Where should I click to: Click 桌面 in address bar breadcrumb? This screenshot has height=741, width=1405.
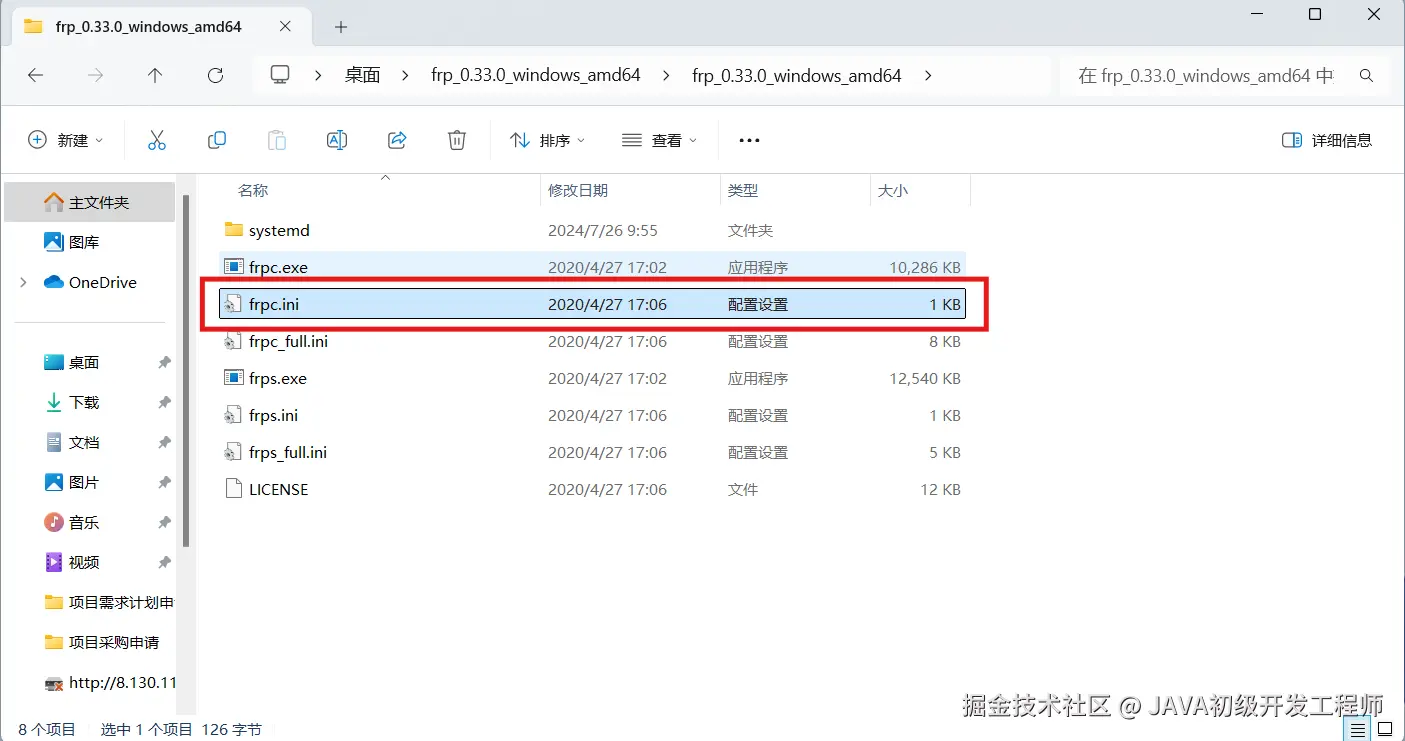(362, 75)
